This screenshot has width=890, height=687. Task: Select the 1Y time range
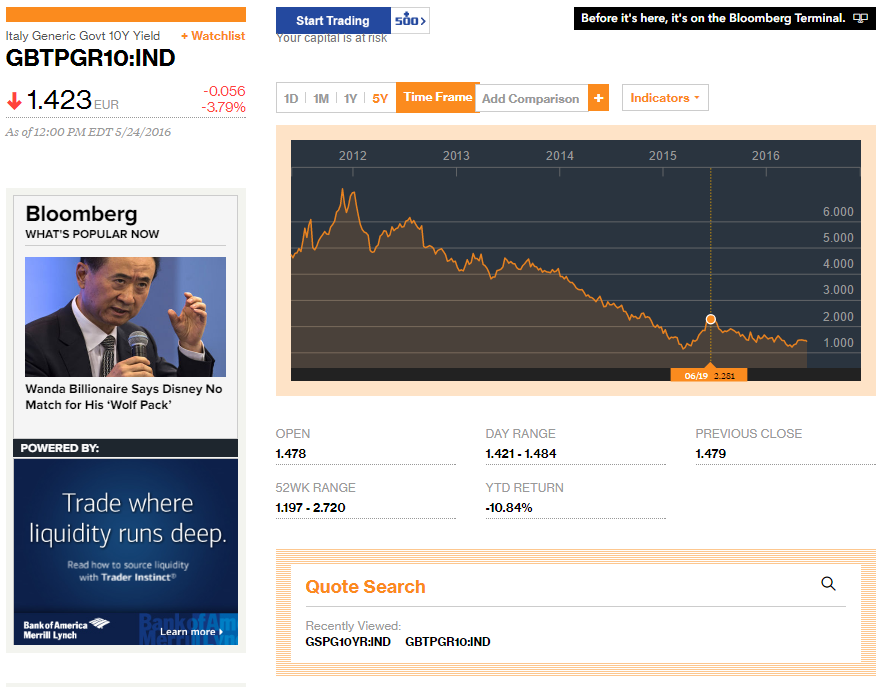pos(350,98)
